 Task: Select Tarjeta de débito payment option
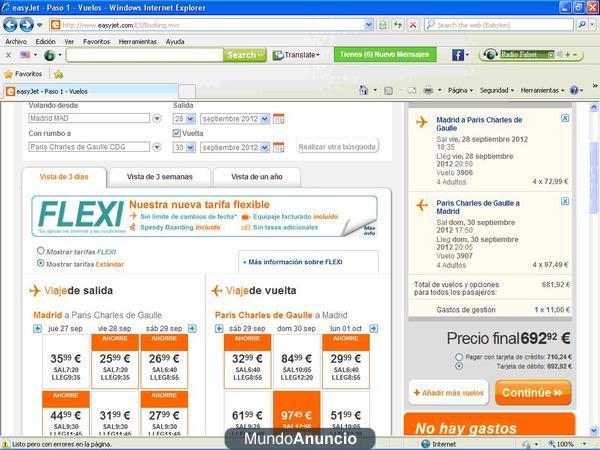tap(459, 366)
